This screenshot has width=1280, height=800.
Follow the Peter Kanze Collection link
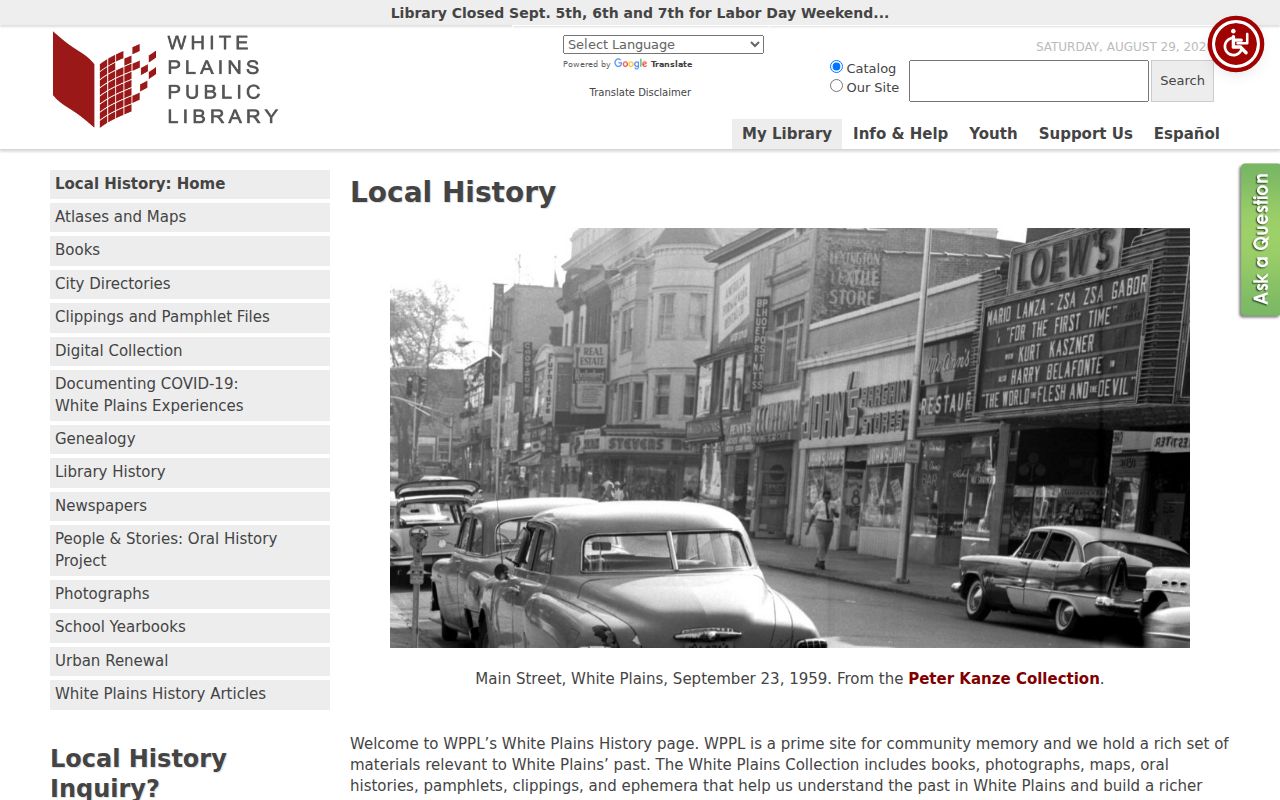click(x=1004, y=678)
